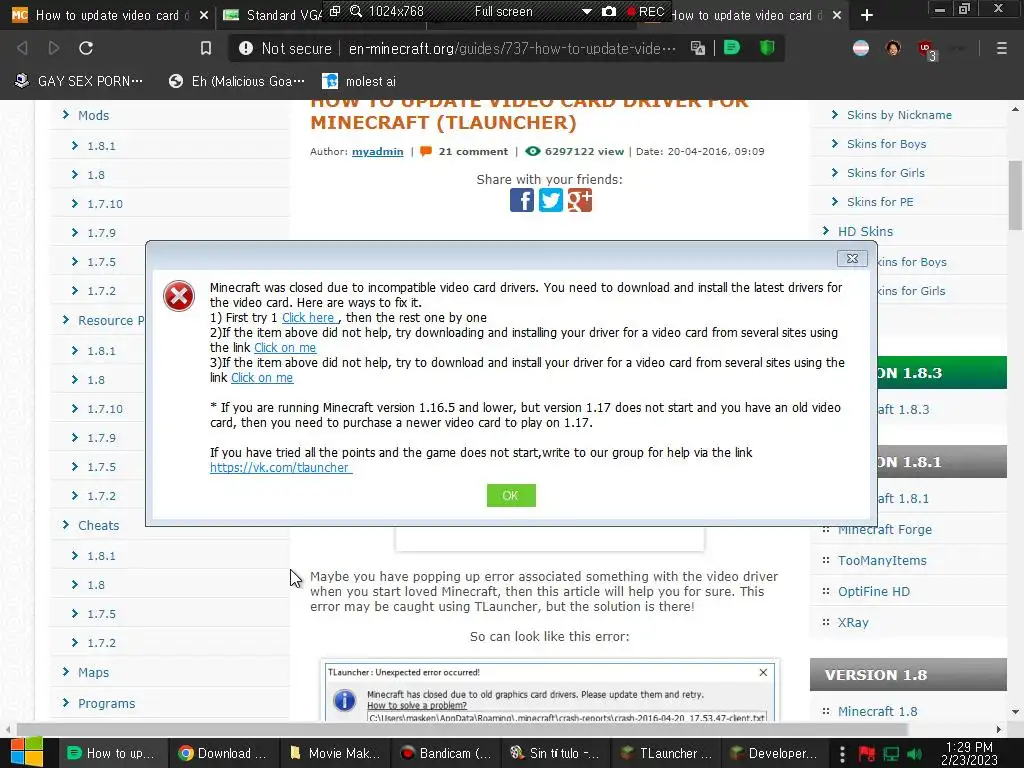Click the Bandicam camera screenshot icon
Viewport: 1024px width, 768px height.
click(x=609, y=11)
